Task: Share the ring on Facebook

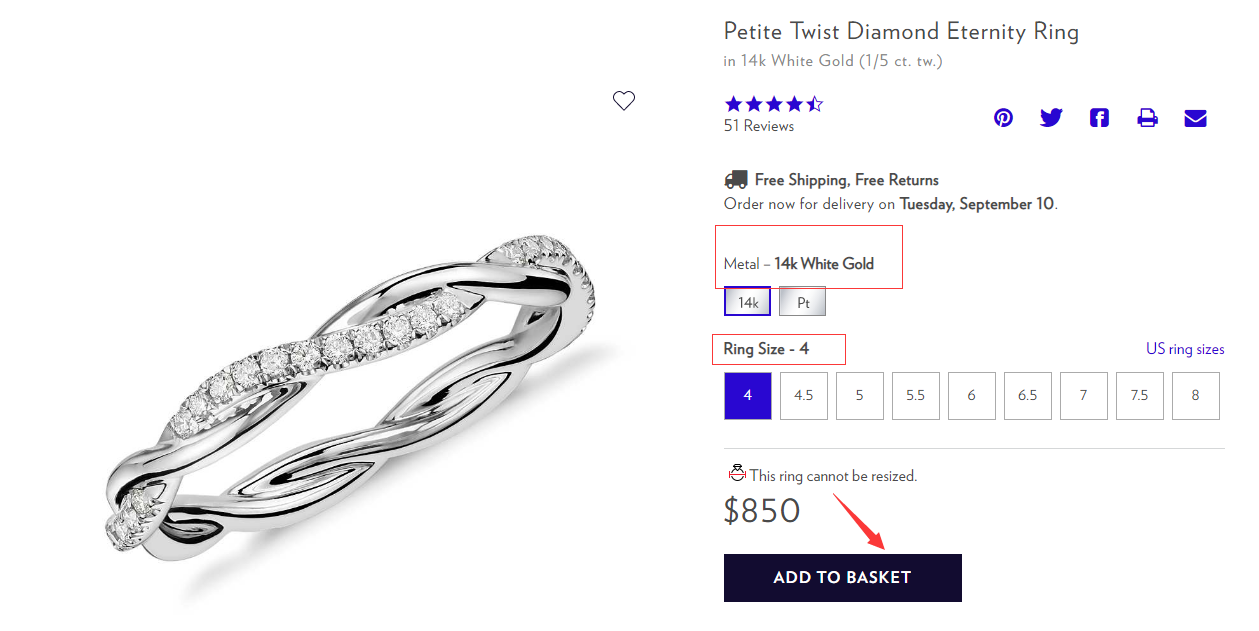Action: tap(1099, 118)
